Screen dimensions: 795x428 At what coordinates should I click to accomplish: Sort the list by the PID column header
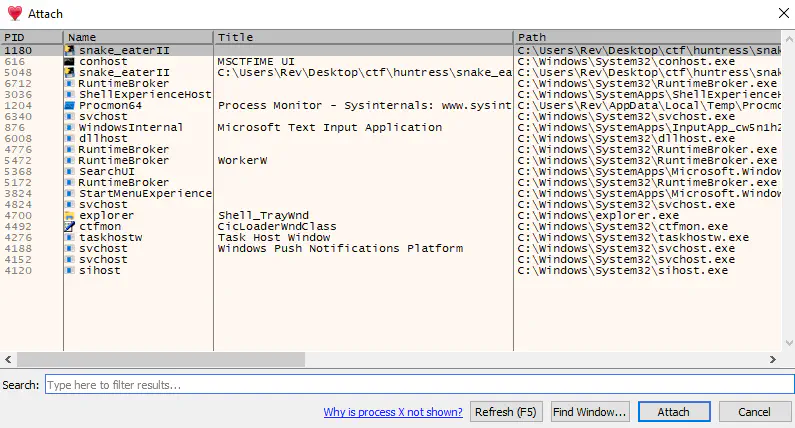pyautogui.click(x=32, y=37)
